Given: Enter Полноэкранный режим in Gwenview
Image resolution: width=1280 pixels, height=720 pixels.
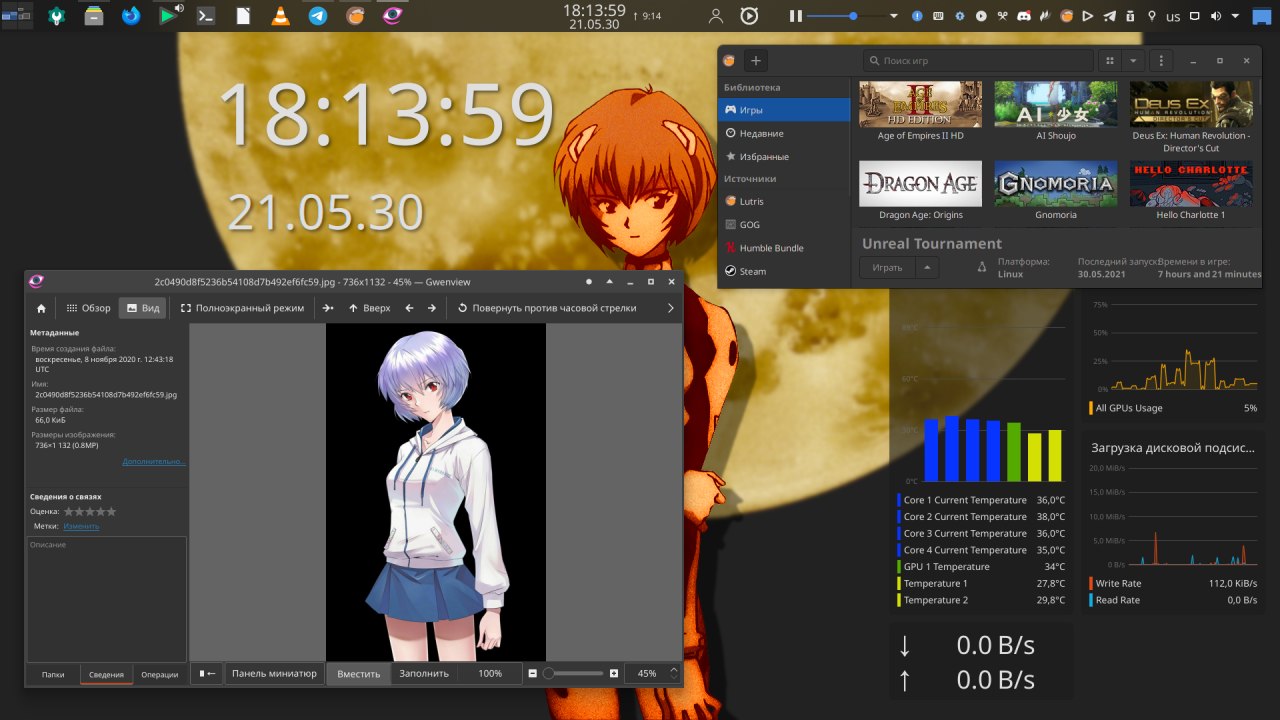Looking at the screenshot, I should [x=242, y=308].
